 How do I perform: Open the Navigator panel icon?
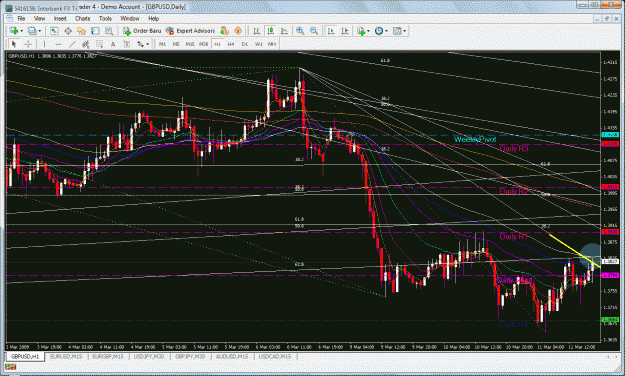(x=82, y=31)
